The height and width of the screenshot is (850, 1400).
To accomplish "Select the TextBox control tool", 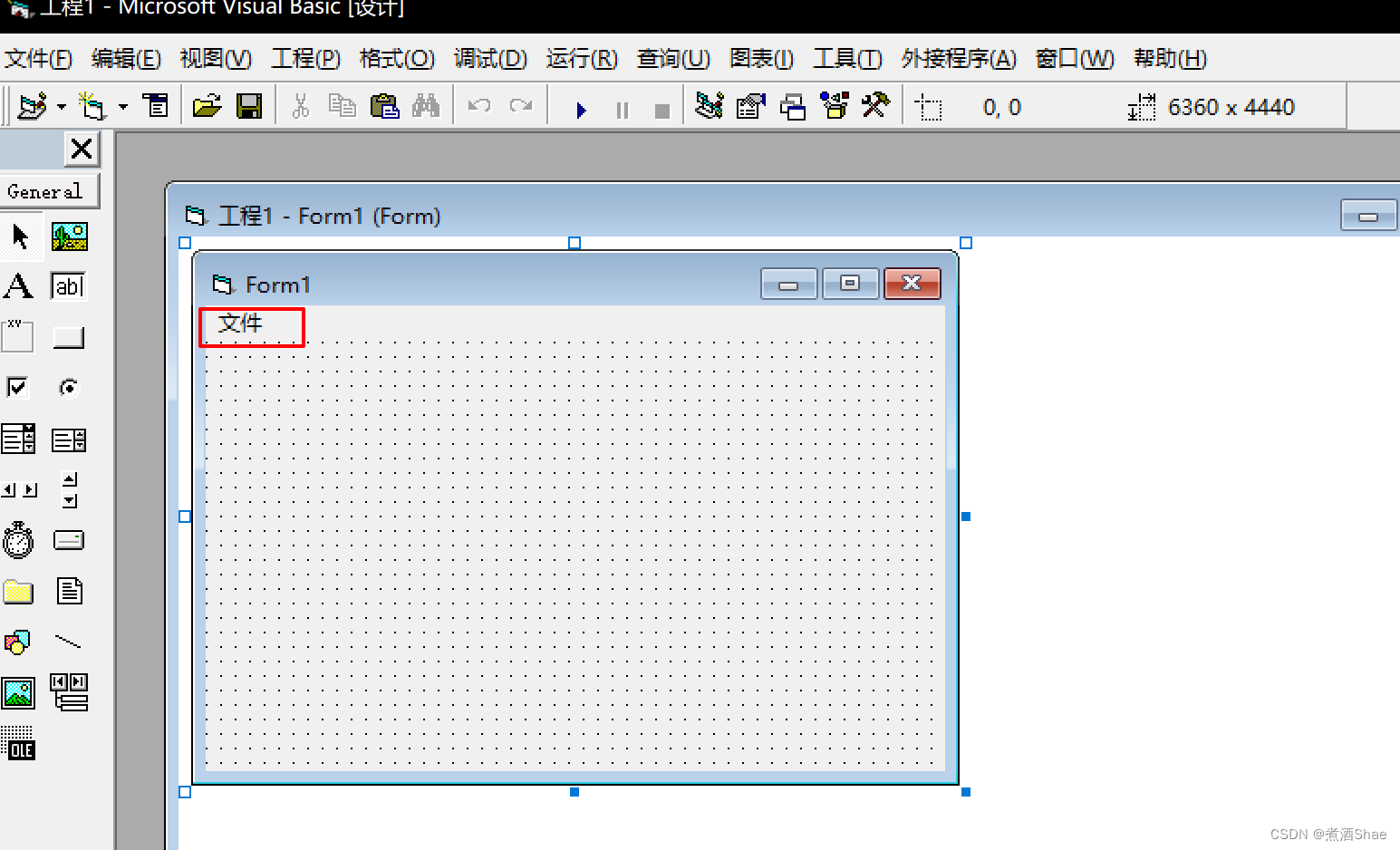I will click(x=69, y=286).
